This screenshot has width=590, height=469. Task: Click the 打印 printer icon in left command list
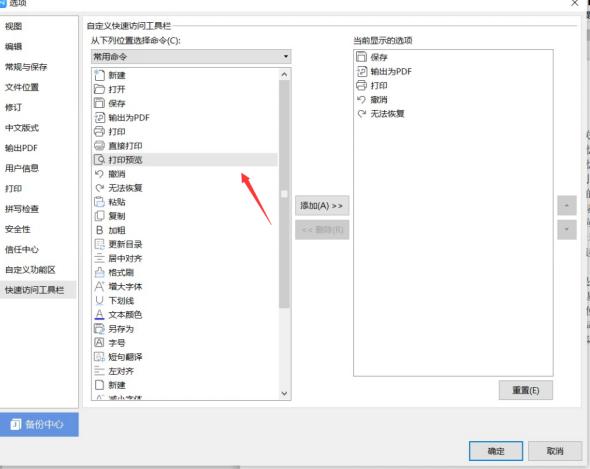tap(99, 131)
